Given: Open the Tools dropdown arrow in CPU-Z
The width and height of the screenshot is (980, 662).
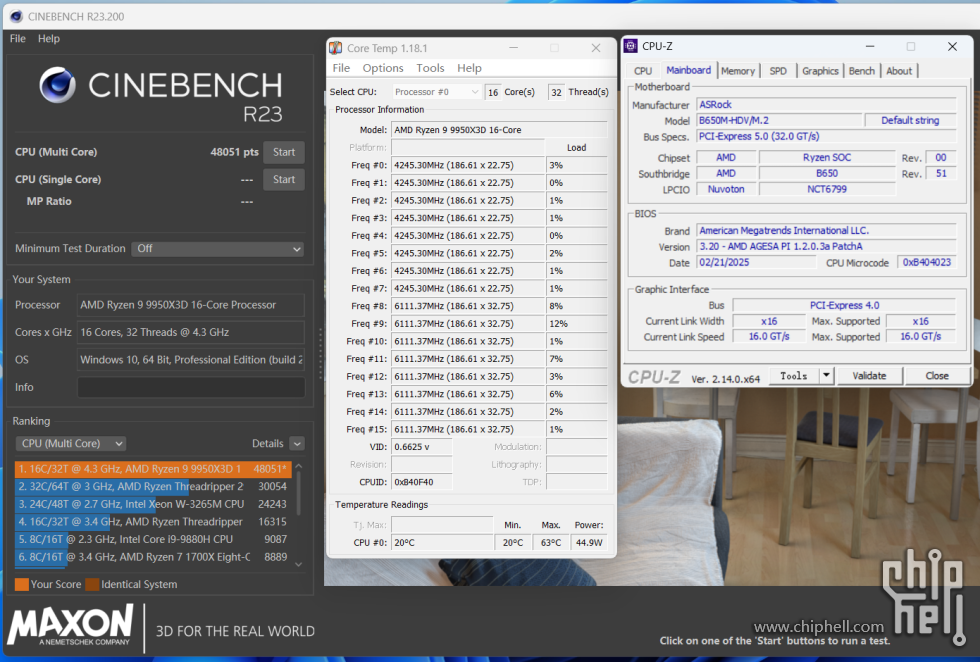Looking at the screenshot, I should 826,376.
